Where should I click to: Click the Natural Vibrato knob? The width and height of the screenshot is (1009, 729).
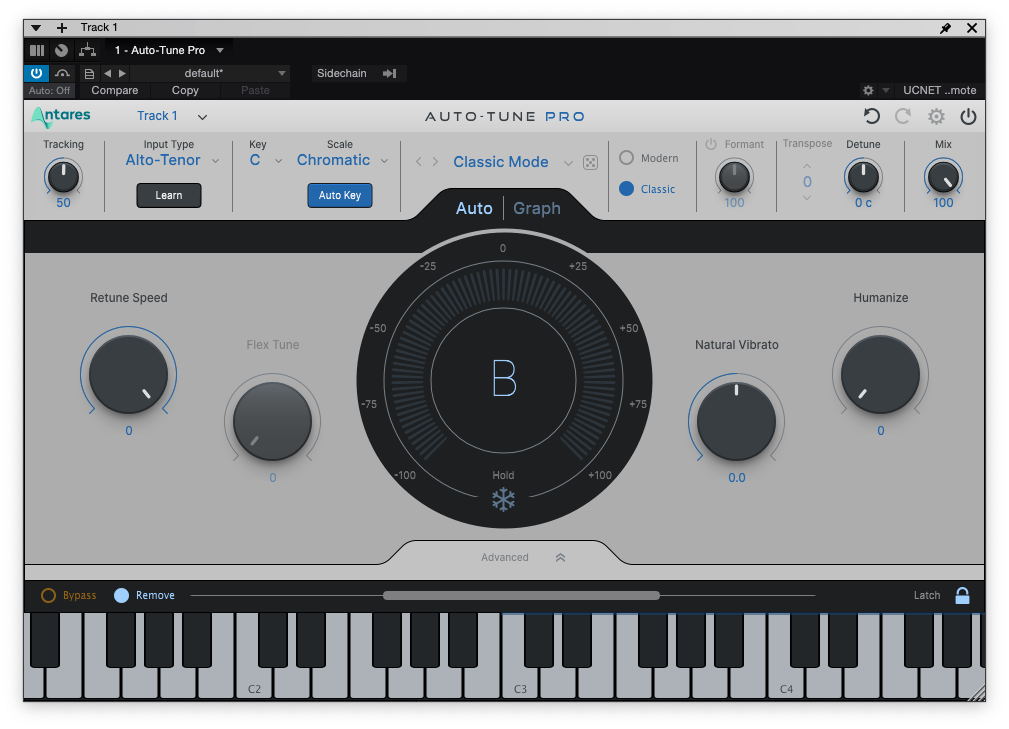point(736,421)
